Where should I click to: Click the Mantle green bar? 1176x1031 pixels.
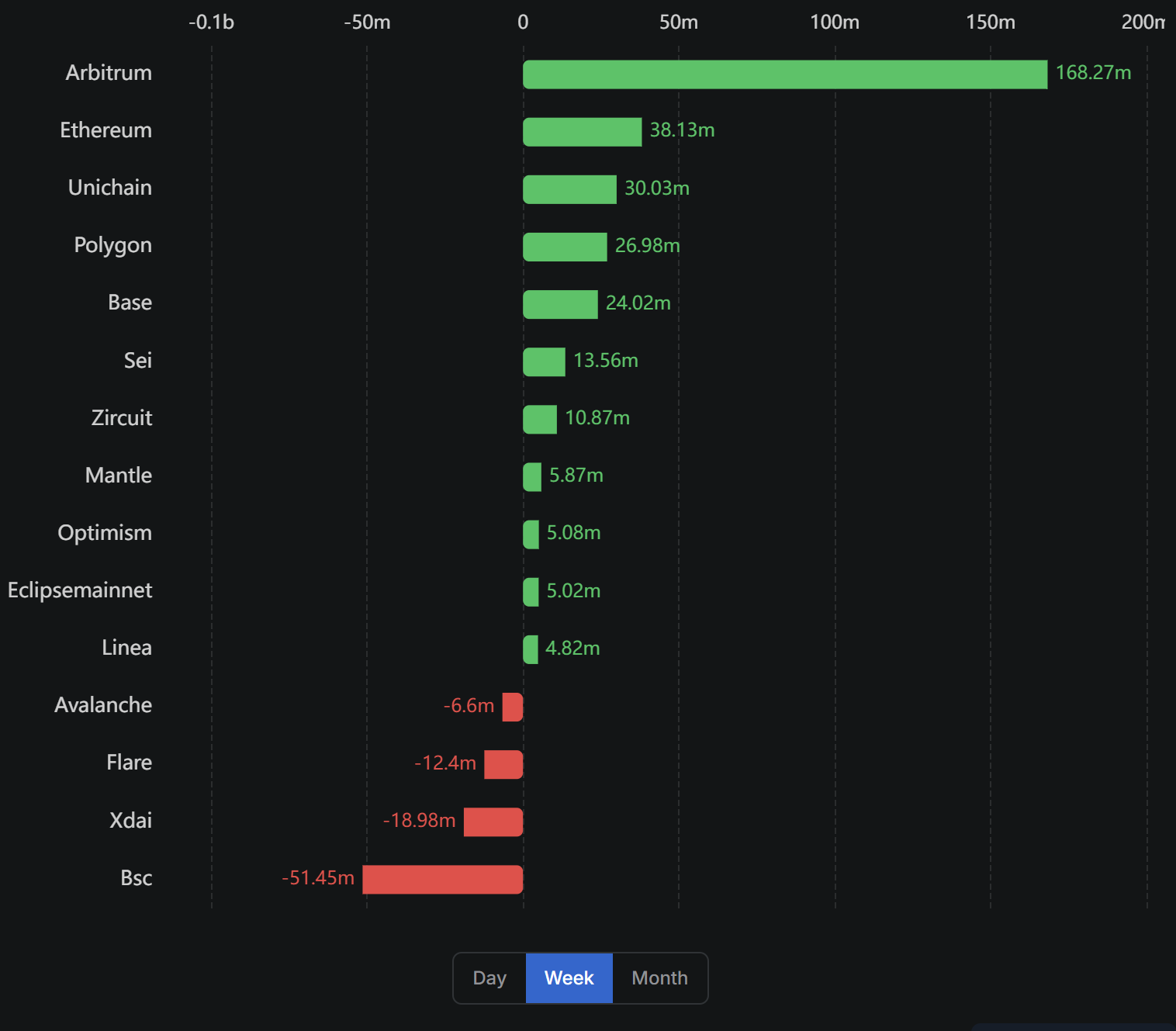tap(532, 476)
